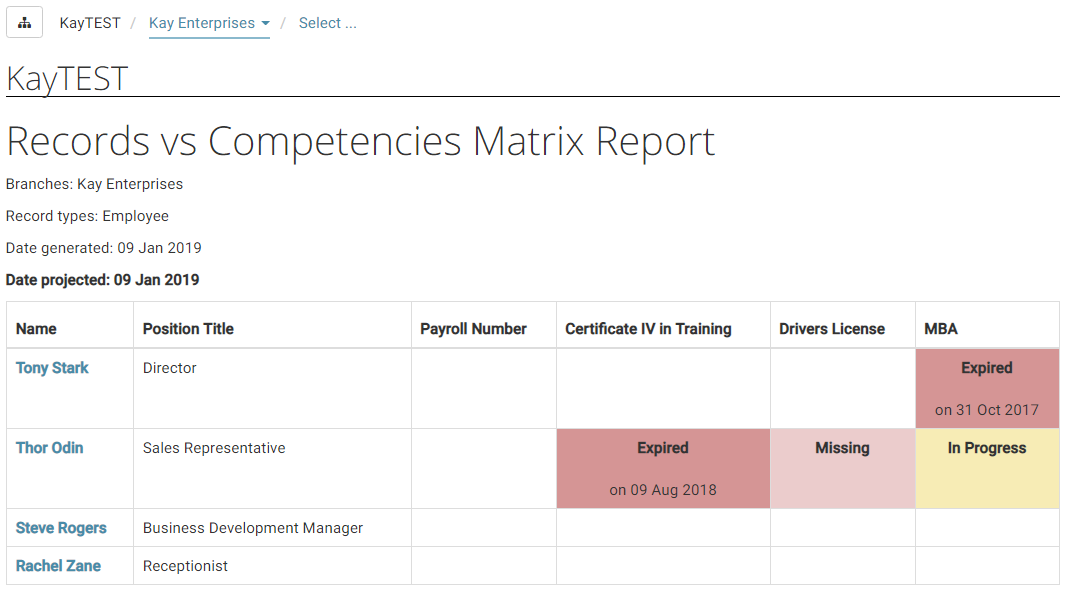Image resolution: width=1068 pixels, height=596 pixels.
Task: Click Thor Odin's Missing Drivers License cell
Action: click(843, 469)
